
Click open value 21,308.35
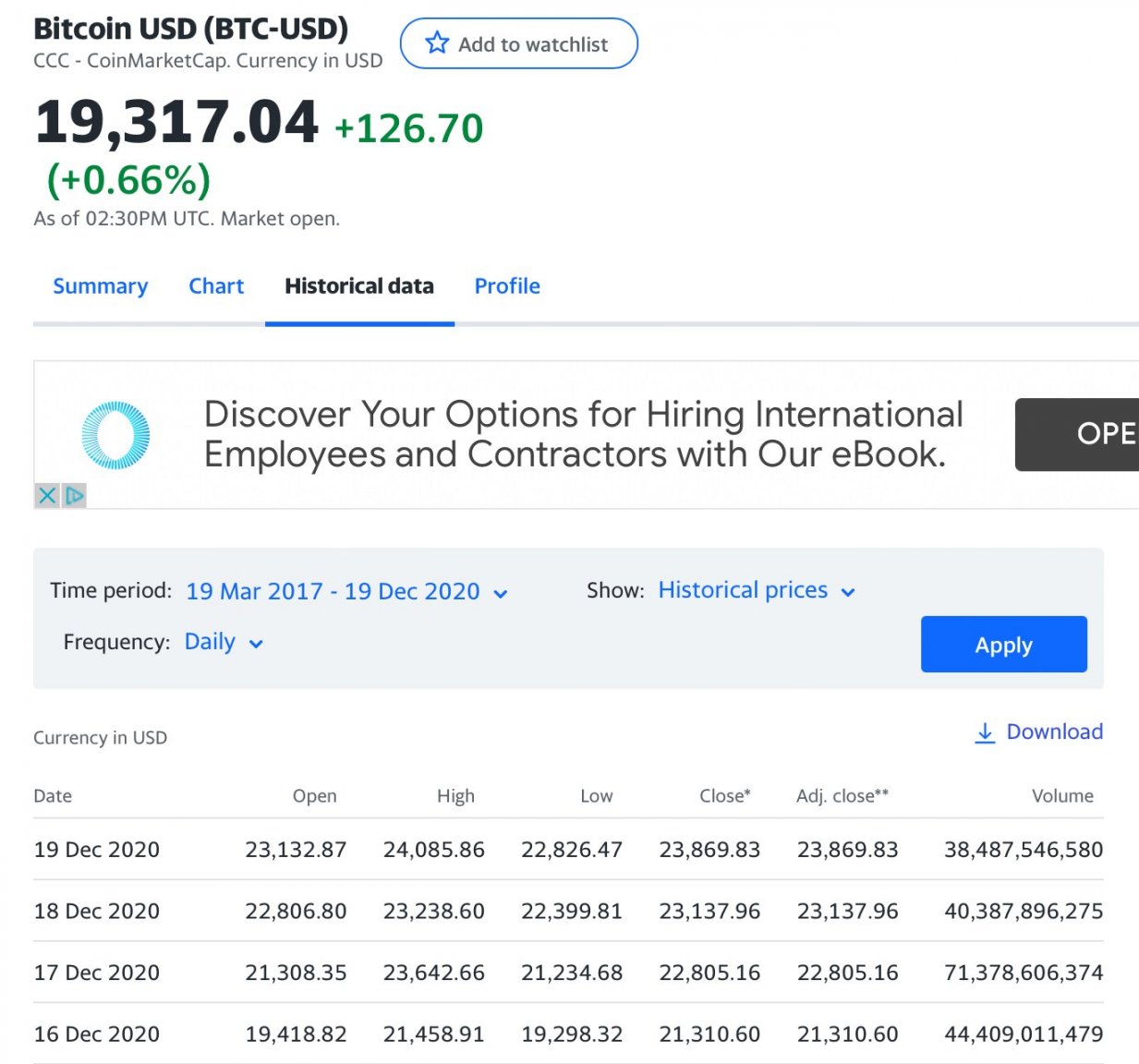(296, 973)
